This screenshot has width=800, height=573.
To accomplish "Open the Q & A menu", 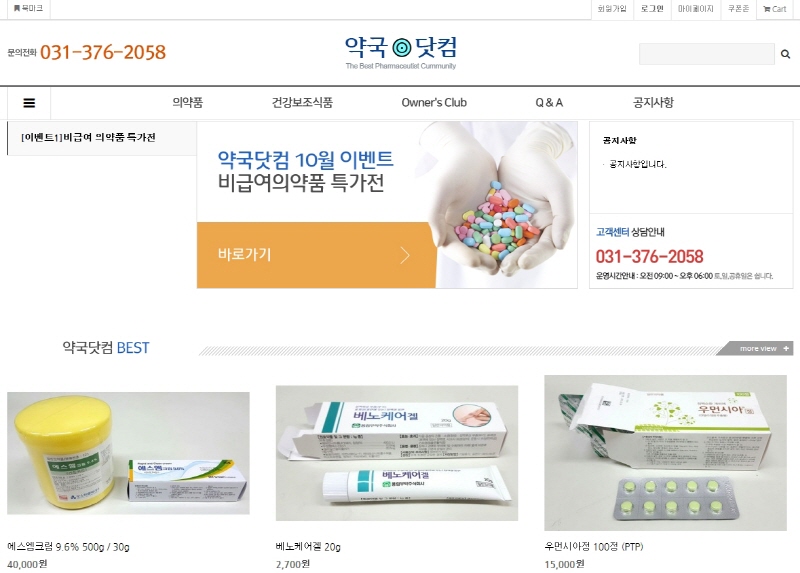I will [549, 103].
